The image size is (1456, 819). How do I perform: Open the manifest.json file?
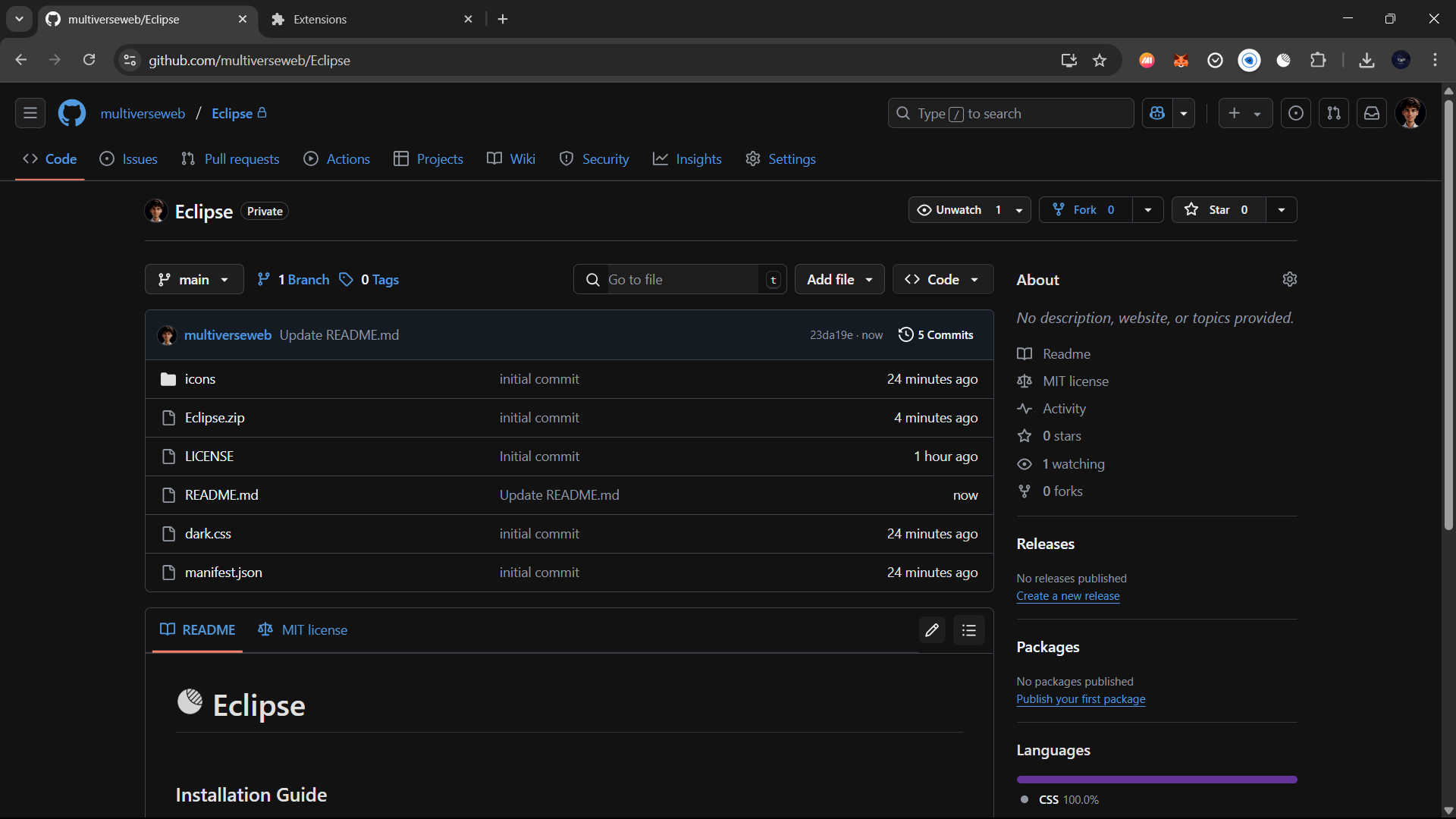pyautogui.click(x=224, y=573)
